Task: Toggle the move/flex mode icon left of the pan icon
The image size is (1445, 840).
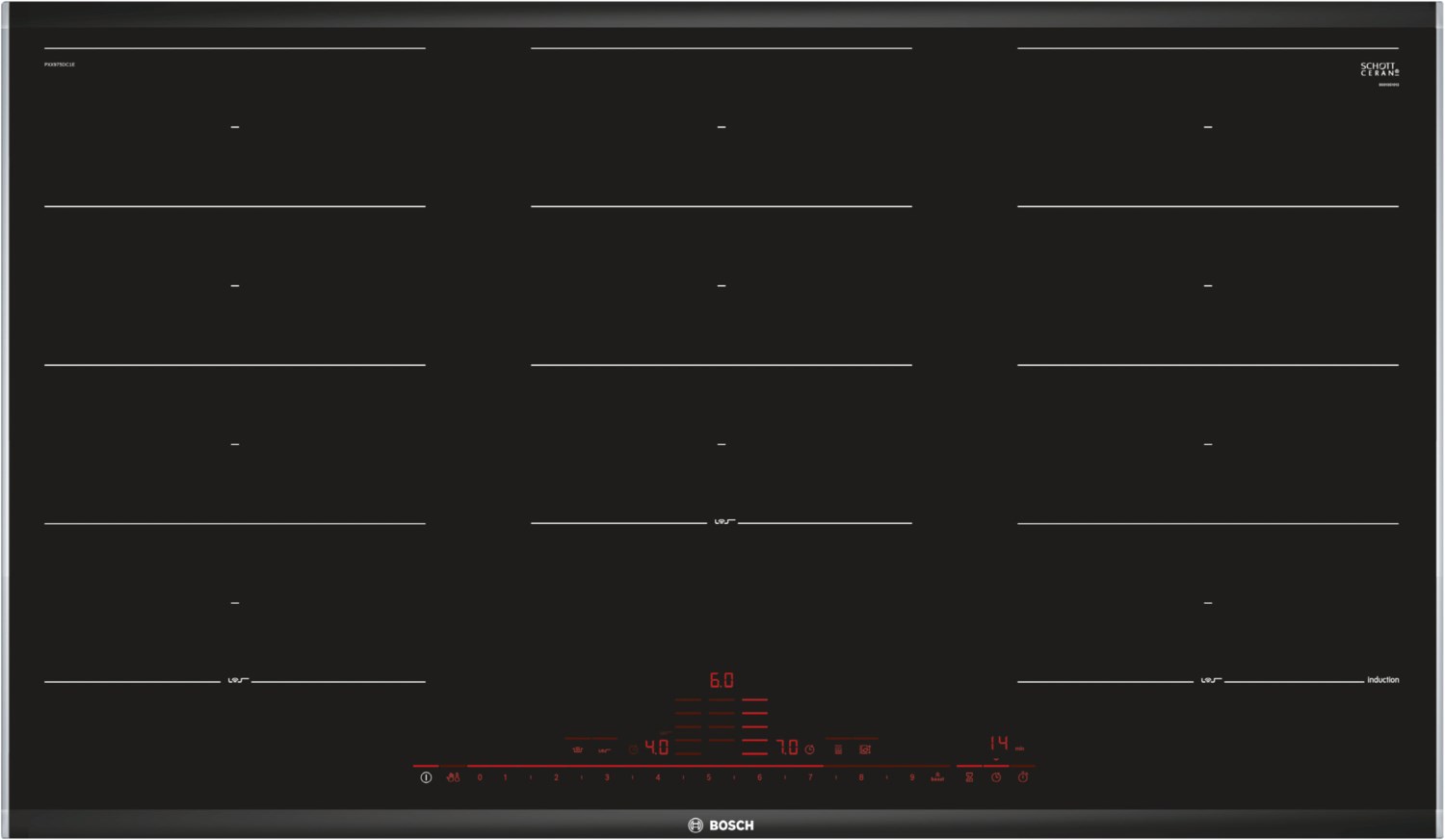Action: (838, 748)
